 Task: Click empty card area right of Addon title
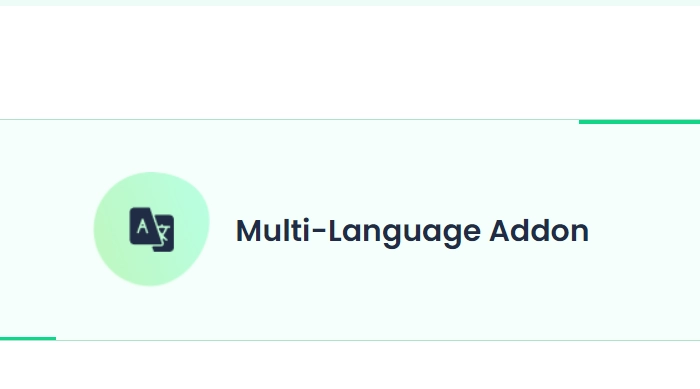(644, 230)
